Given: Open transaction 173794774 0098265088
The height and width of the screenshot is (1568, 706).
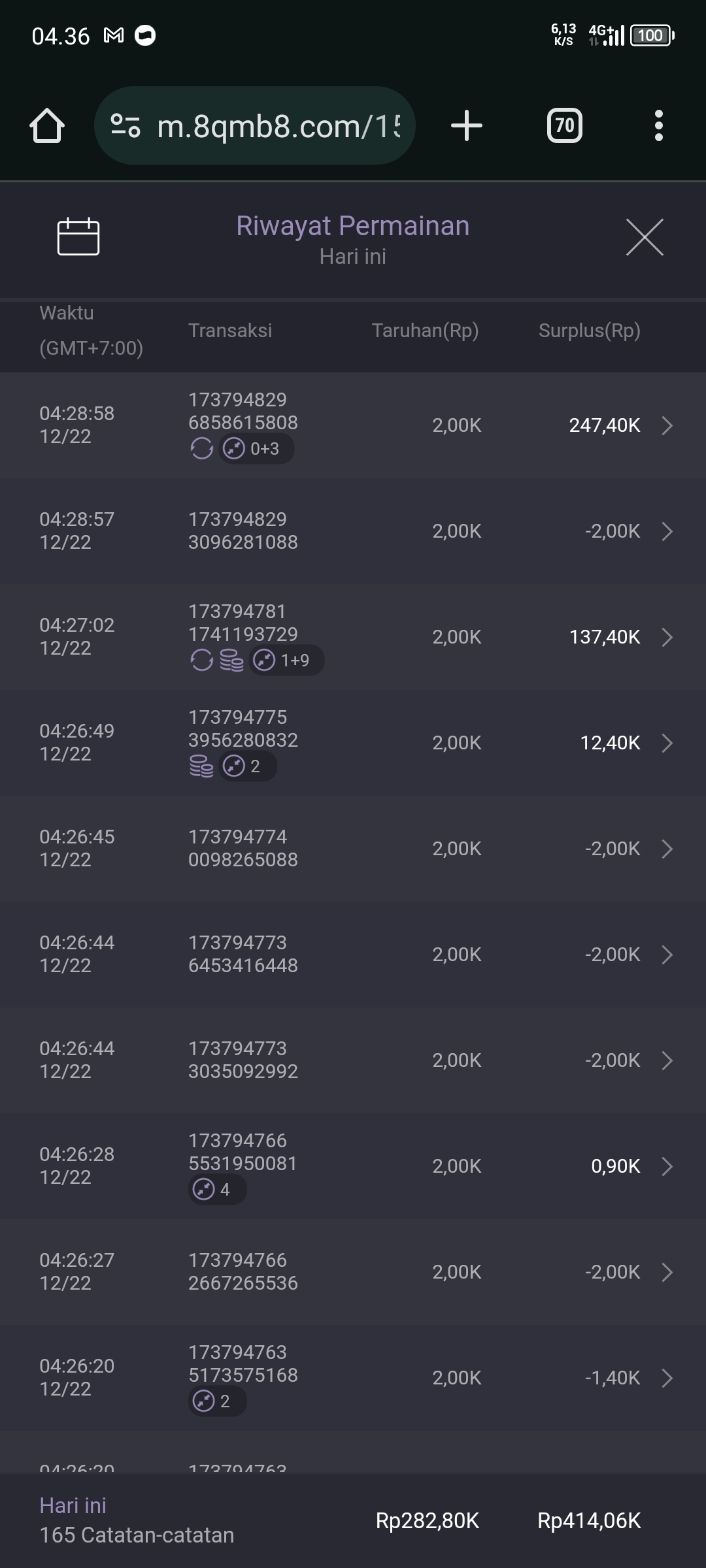Looking at the screenshot, I should point(243,848).
